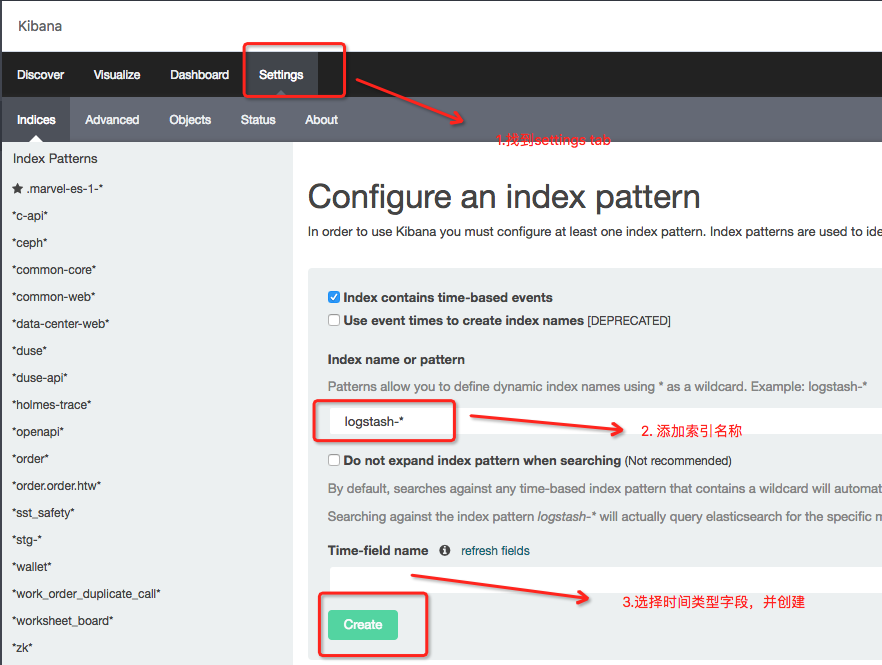Choose the *stg-* index pattern

tap(27, 540)
